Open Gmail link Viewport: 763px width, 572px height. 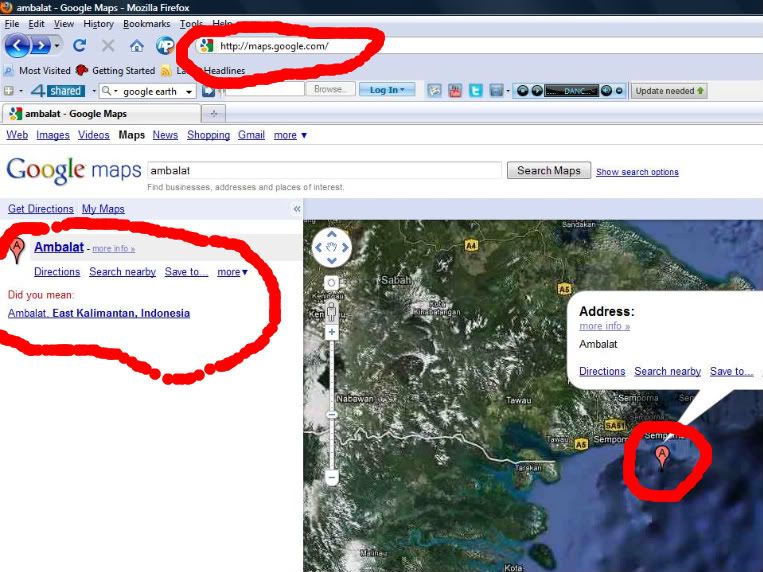(x=251, y=135)
